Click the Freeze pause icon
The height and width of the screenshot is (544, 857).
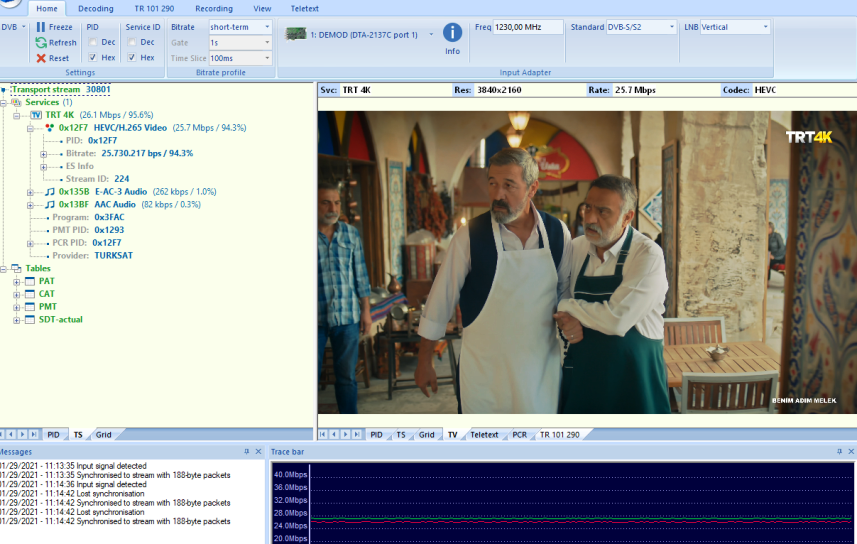coord(41,27)
